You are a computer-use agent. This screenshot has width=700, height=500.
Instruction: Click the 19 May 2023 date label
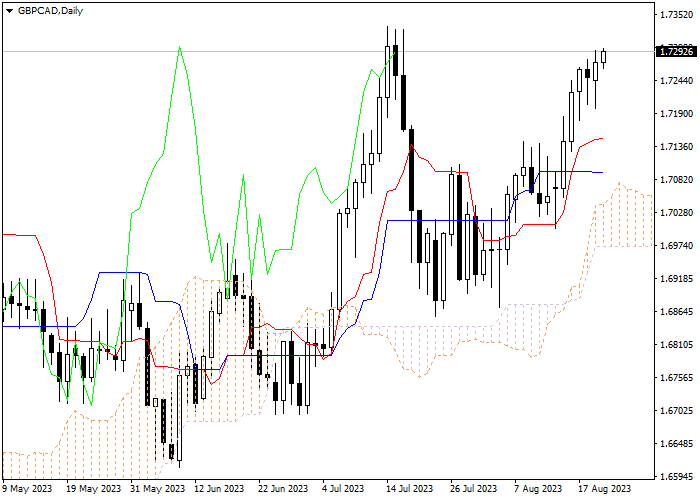[x=94, y=489]
